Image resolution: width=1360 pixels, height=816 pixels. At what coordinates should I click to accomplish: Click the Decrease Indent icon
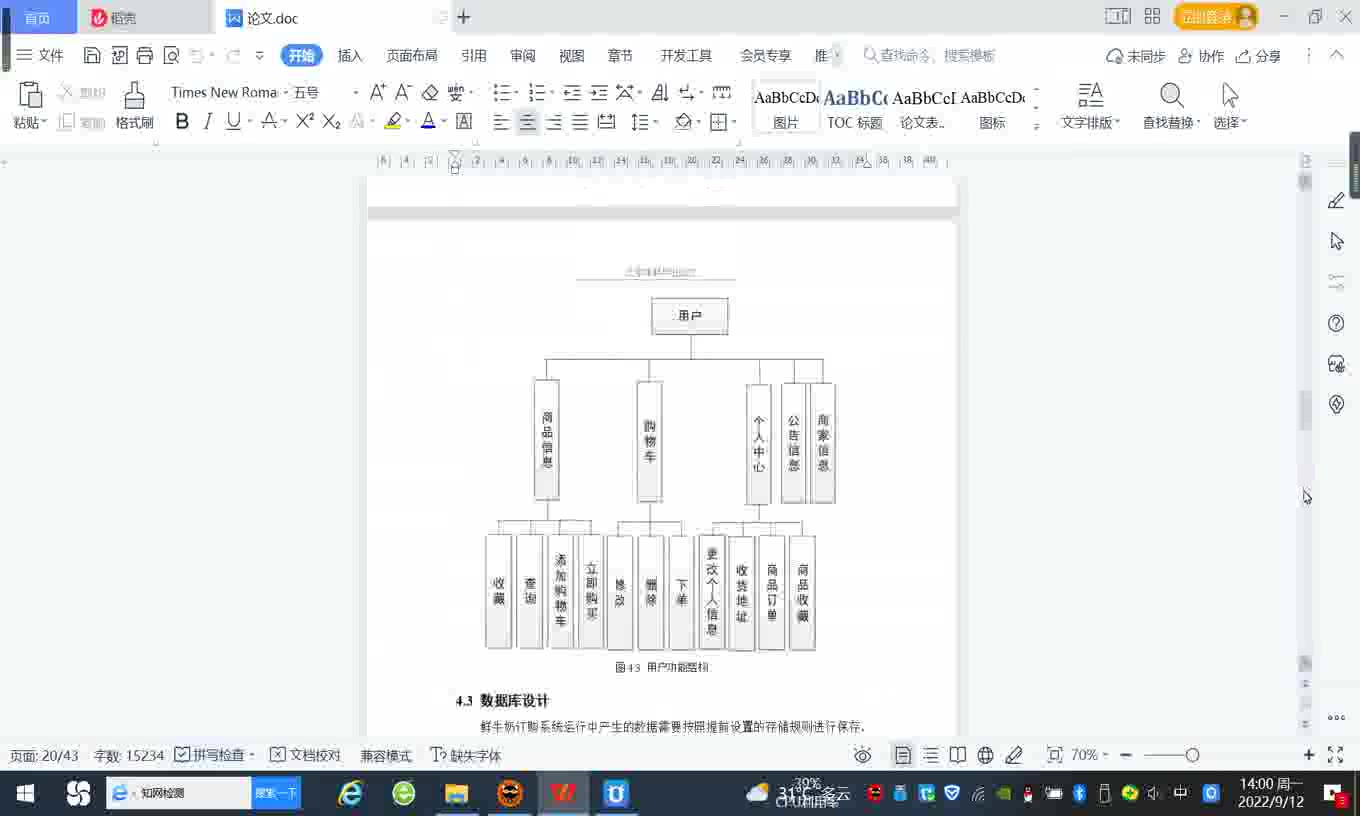pos(571,93)
